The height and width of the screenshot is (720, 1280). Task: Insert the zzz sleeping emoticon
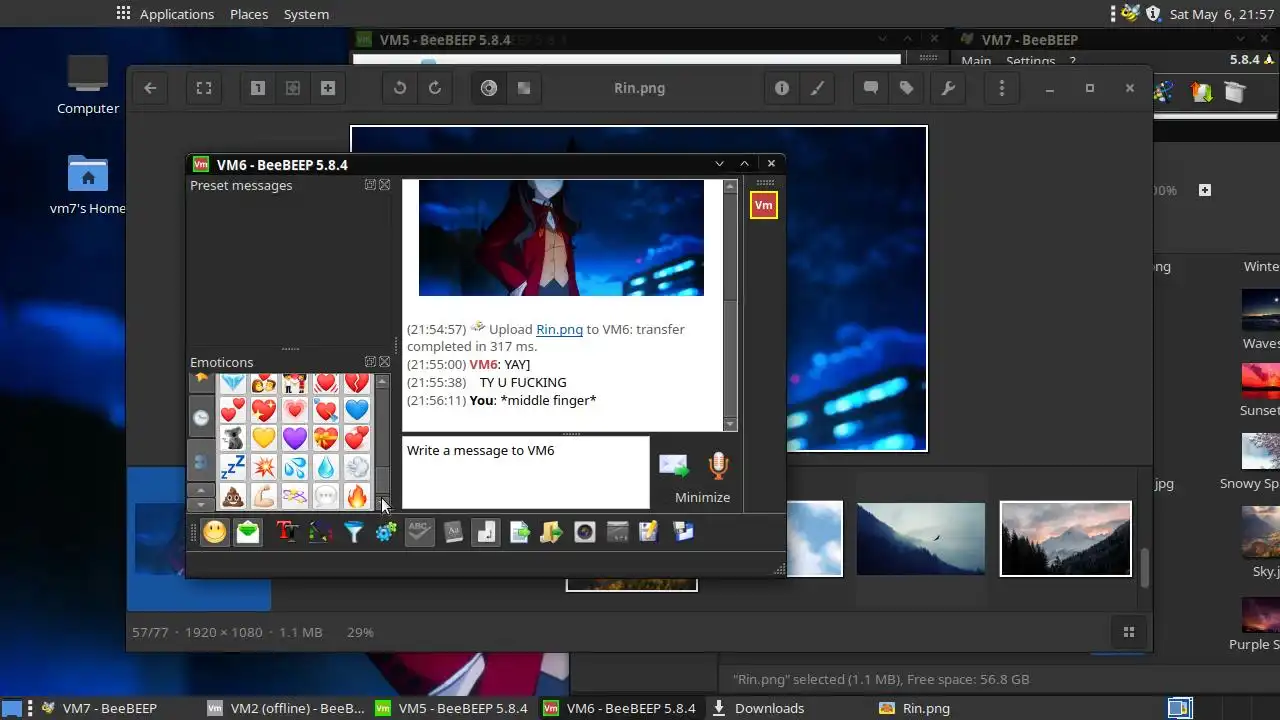(233, 467)
